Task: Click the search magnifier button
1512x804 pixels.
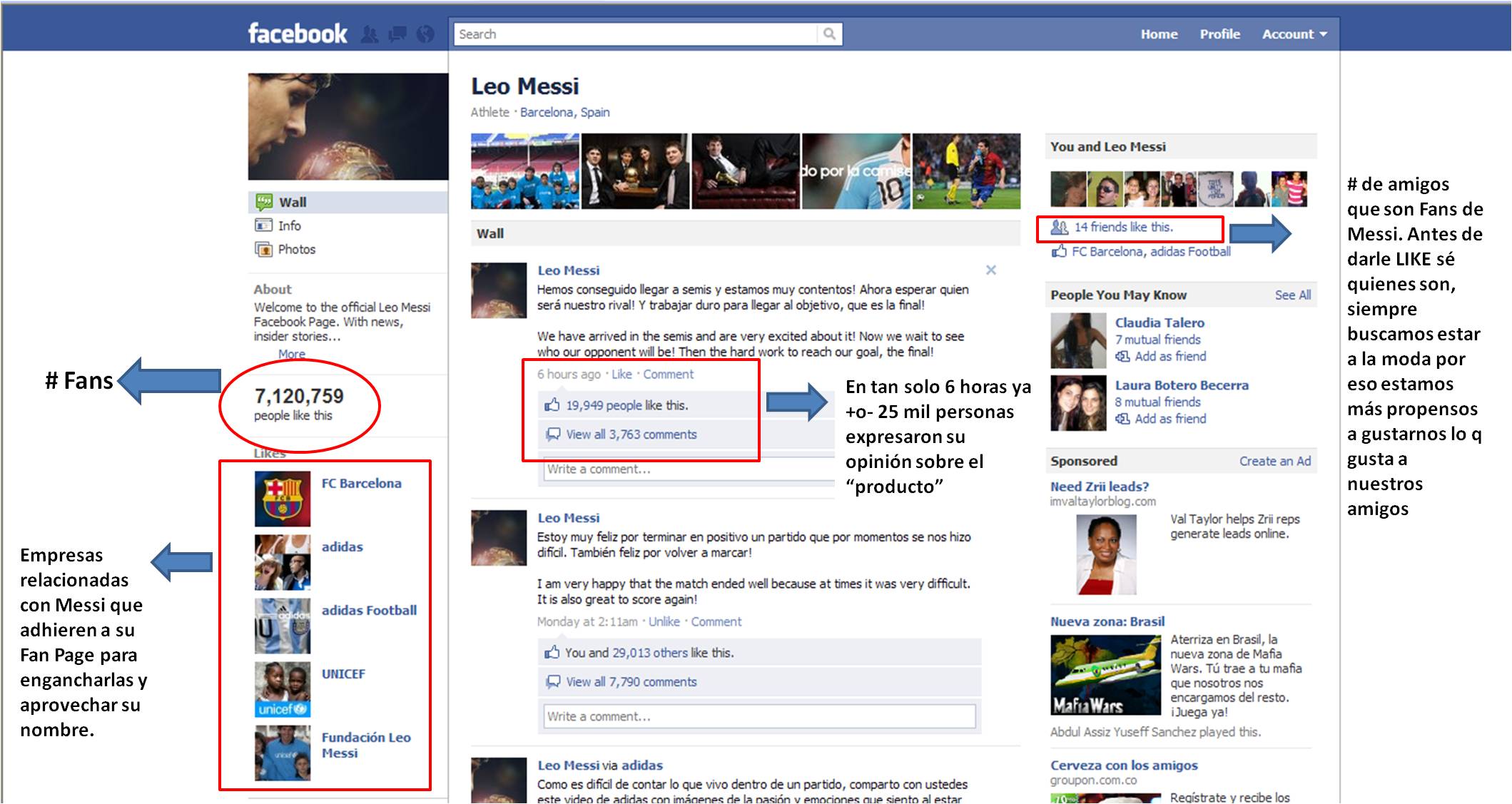Action: coord(829,34)
